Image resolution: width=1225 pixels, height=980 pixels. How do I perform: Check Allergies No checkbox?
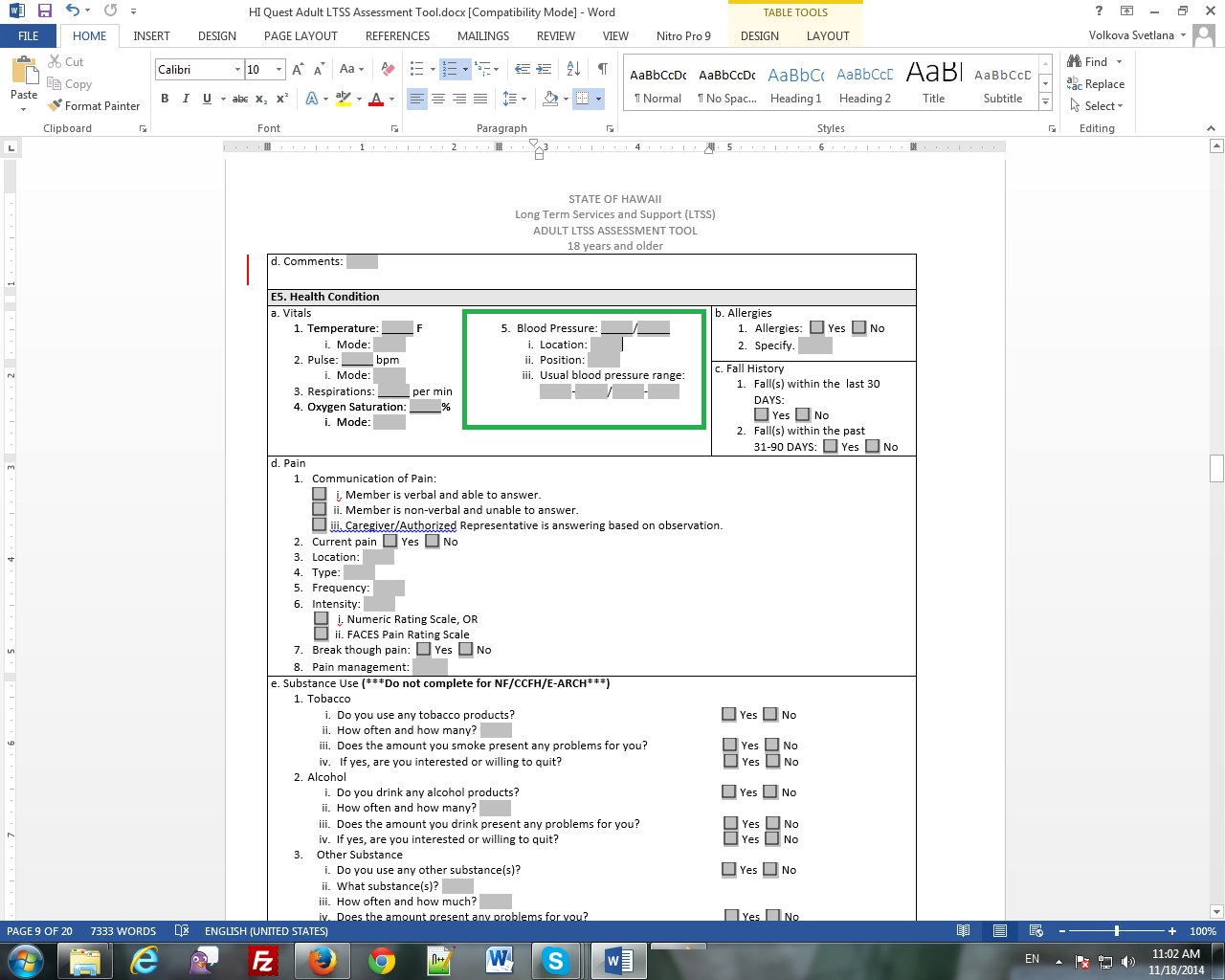click(x=858, y=328)
